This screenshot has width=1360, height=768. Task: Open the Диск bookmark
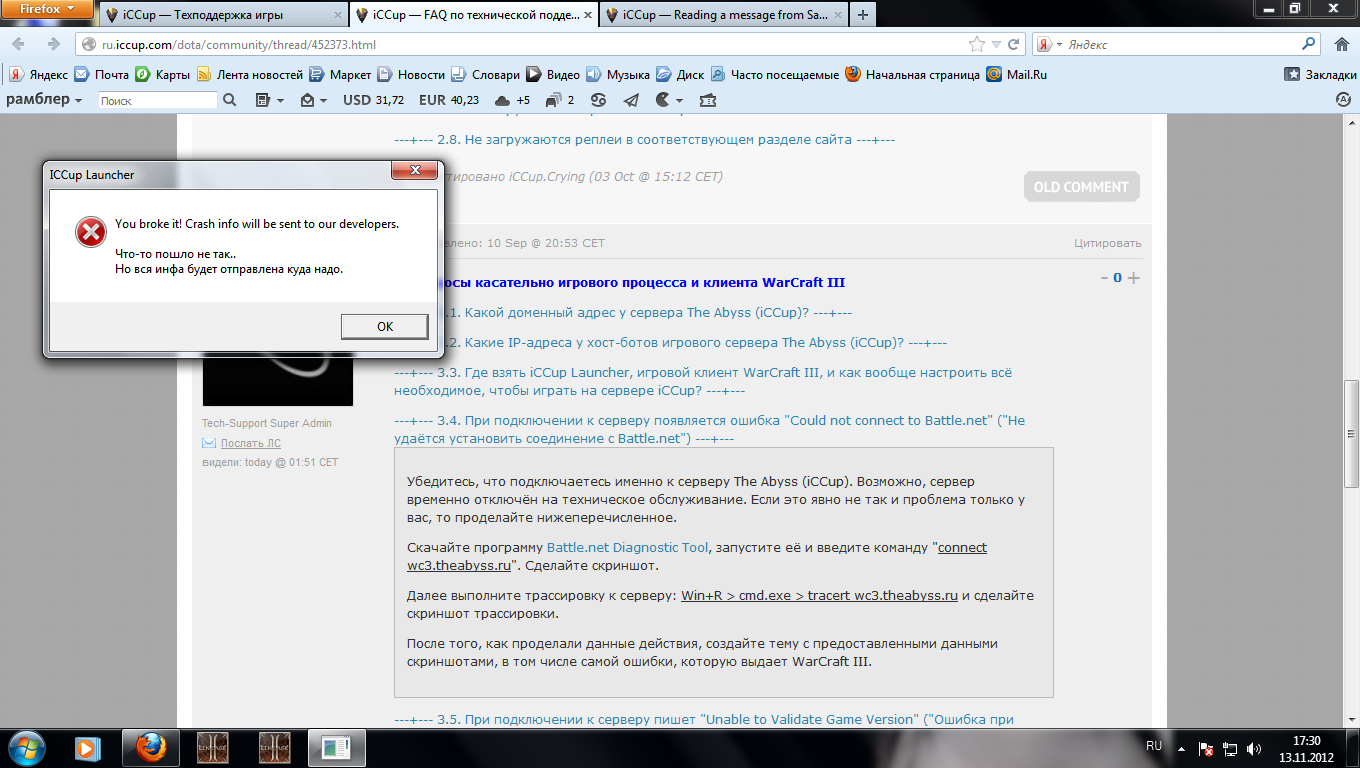coord(680,74)
